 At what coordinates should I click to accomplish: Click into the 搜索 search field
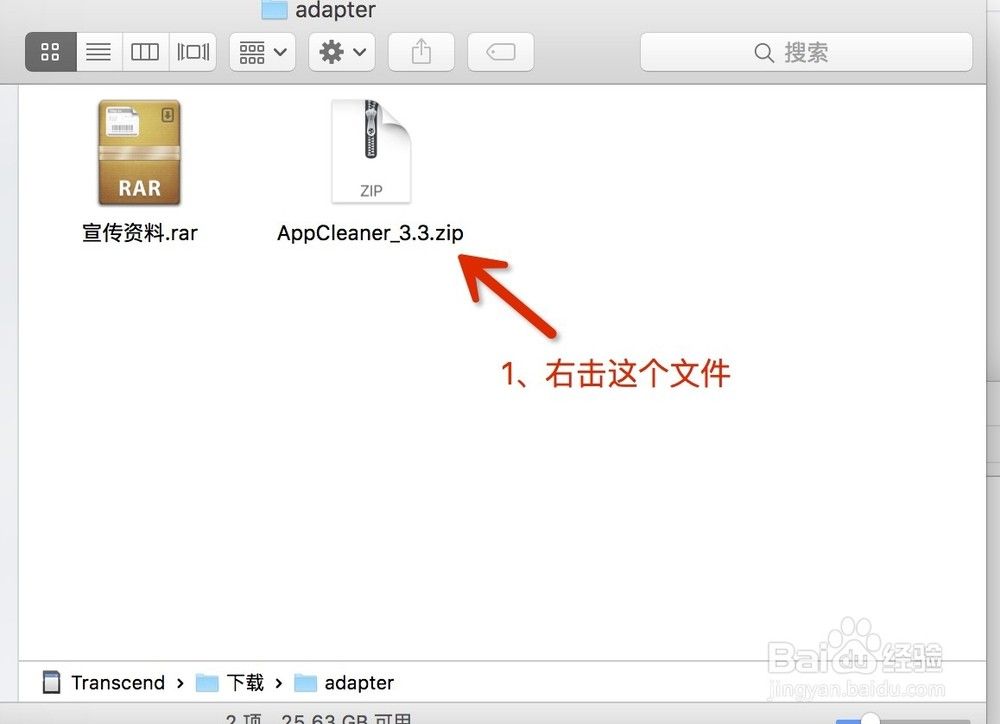(x=806, y=52)
